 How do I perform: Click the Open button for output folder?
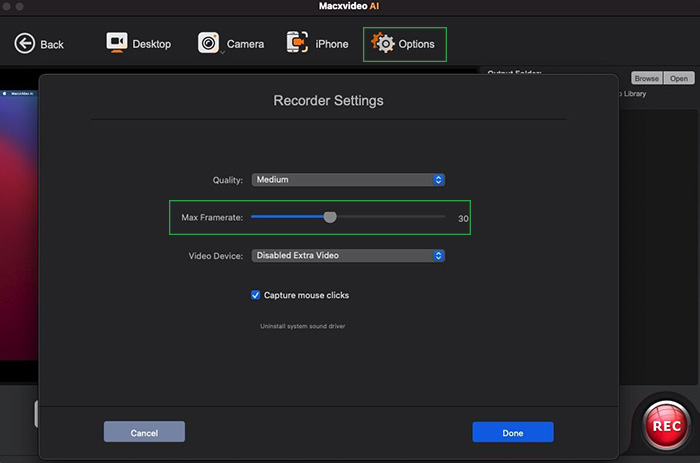(x=679, y=78)
